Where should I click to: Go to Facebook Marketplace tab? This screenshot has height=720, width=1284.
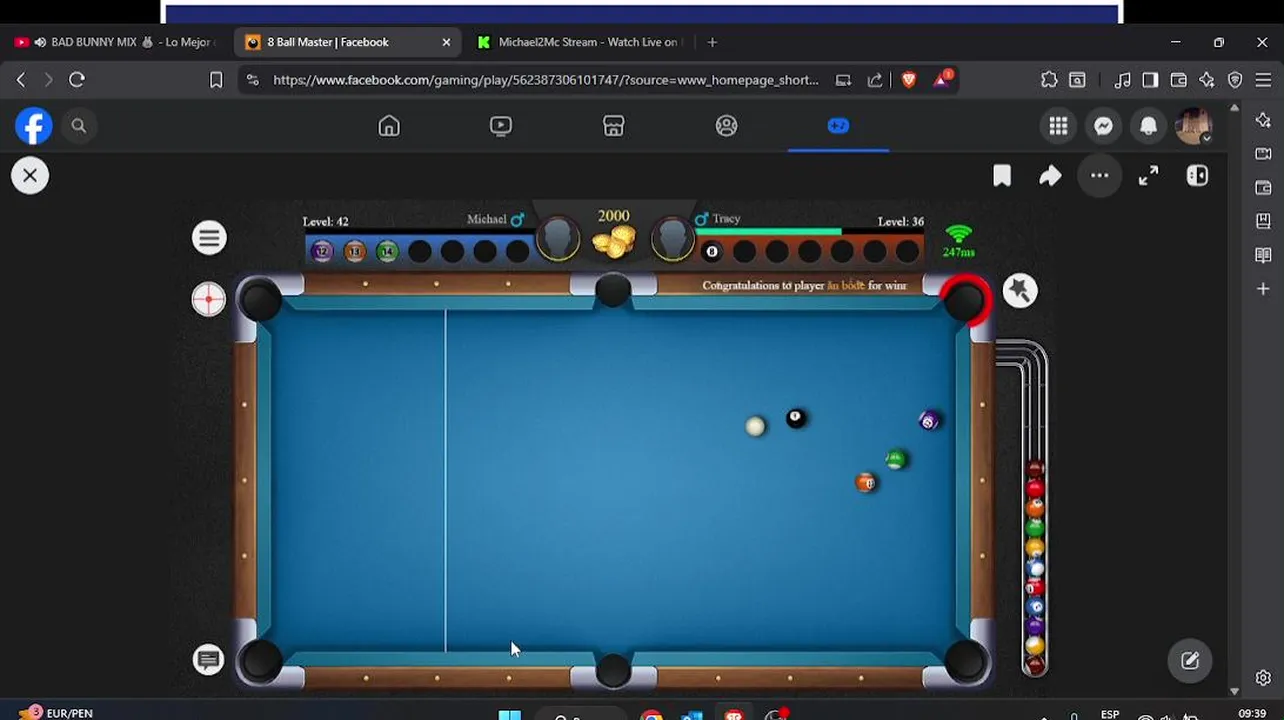pos(614,126)
